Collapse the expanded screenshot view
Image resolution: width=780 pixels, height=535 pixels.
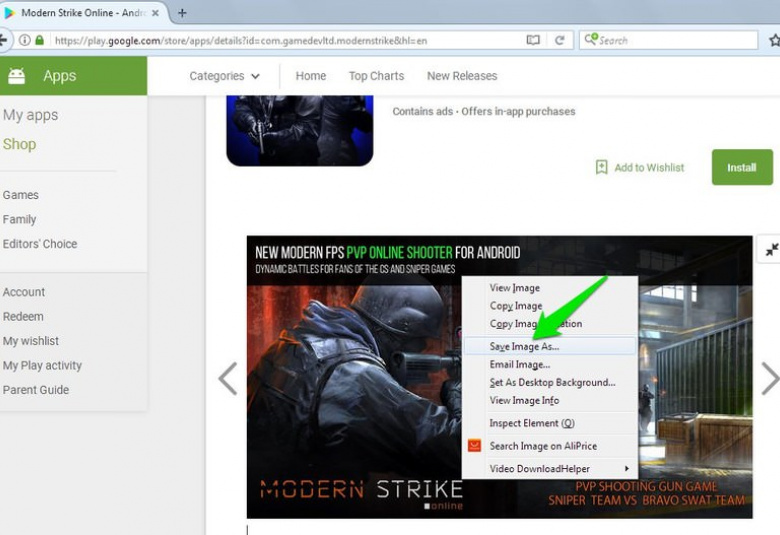point(771,249)
